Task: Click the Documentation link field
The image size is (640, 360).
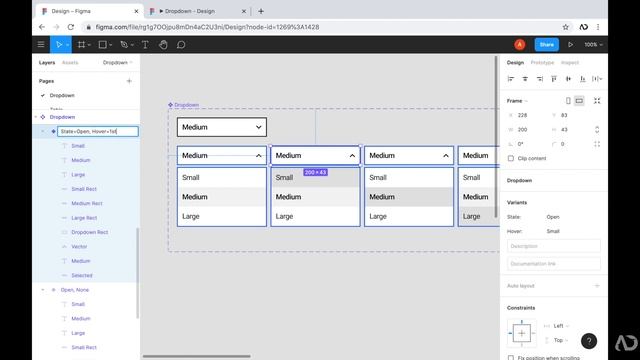Action: tap(553, 264)
